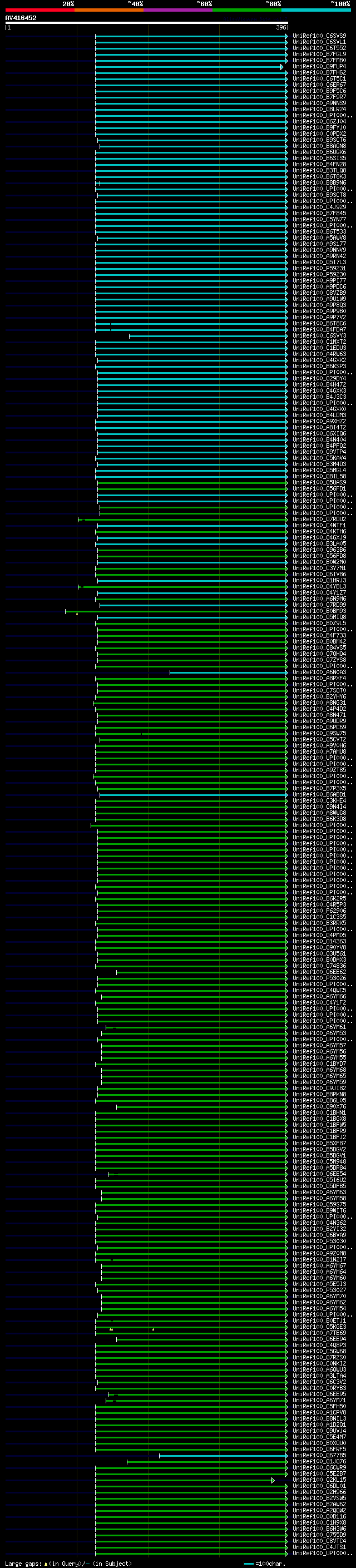Select hit label UniRef100_A5AWV8

319,238
